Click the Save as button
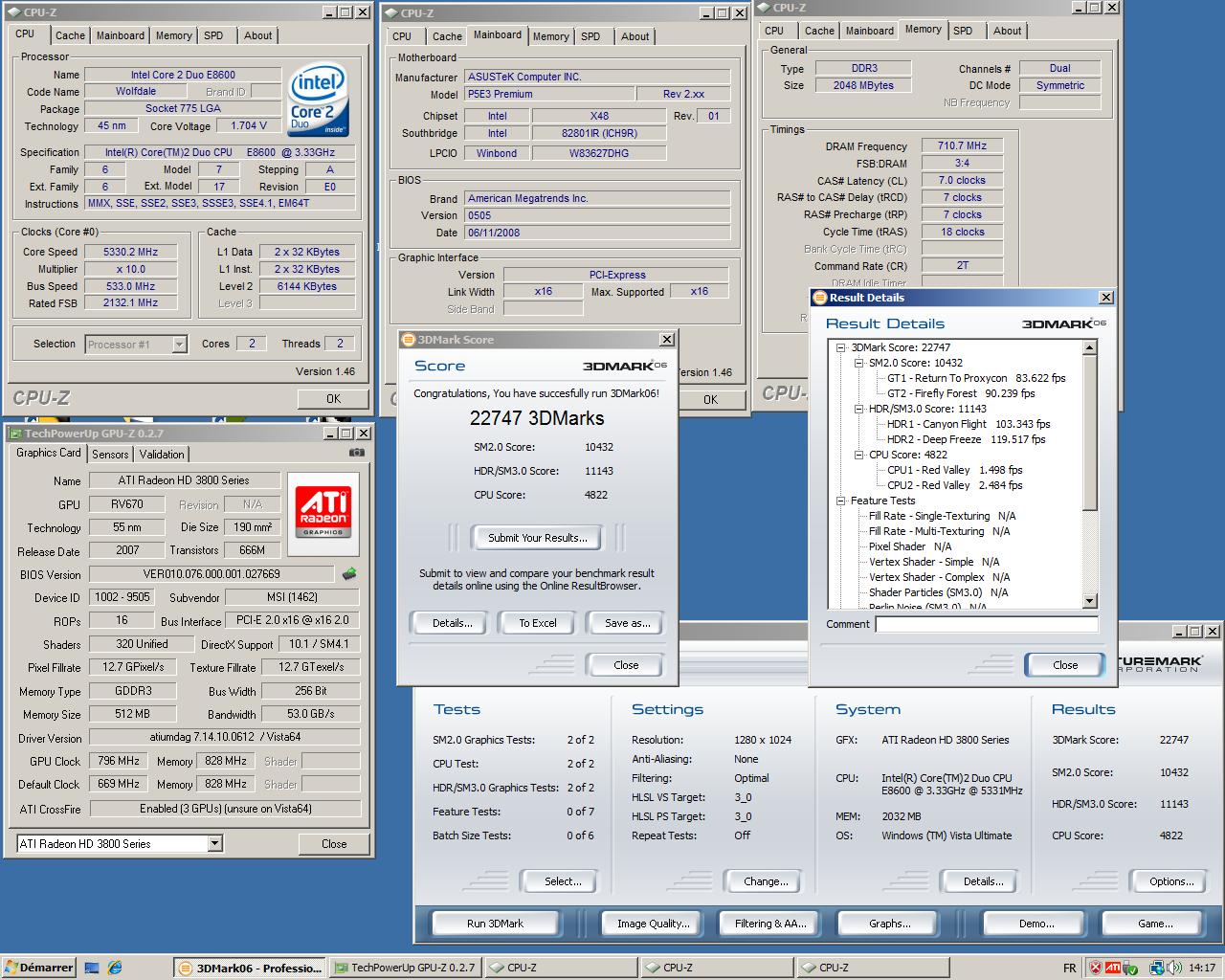This screenshot has width=1225, height=980. coord(627,623)
